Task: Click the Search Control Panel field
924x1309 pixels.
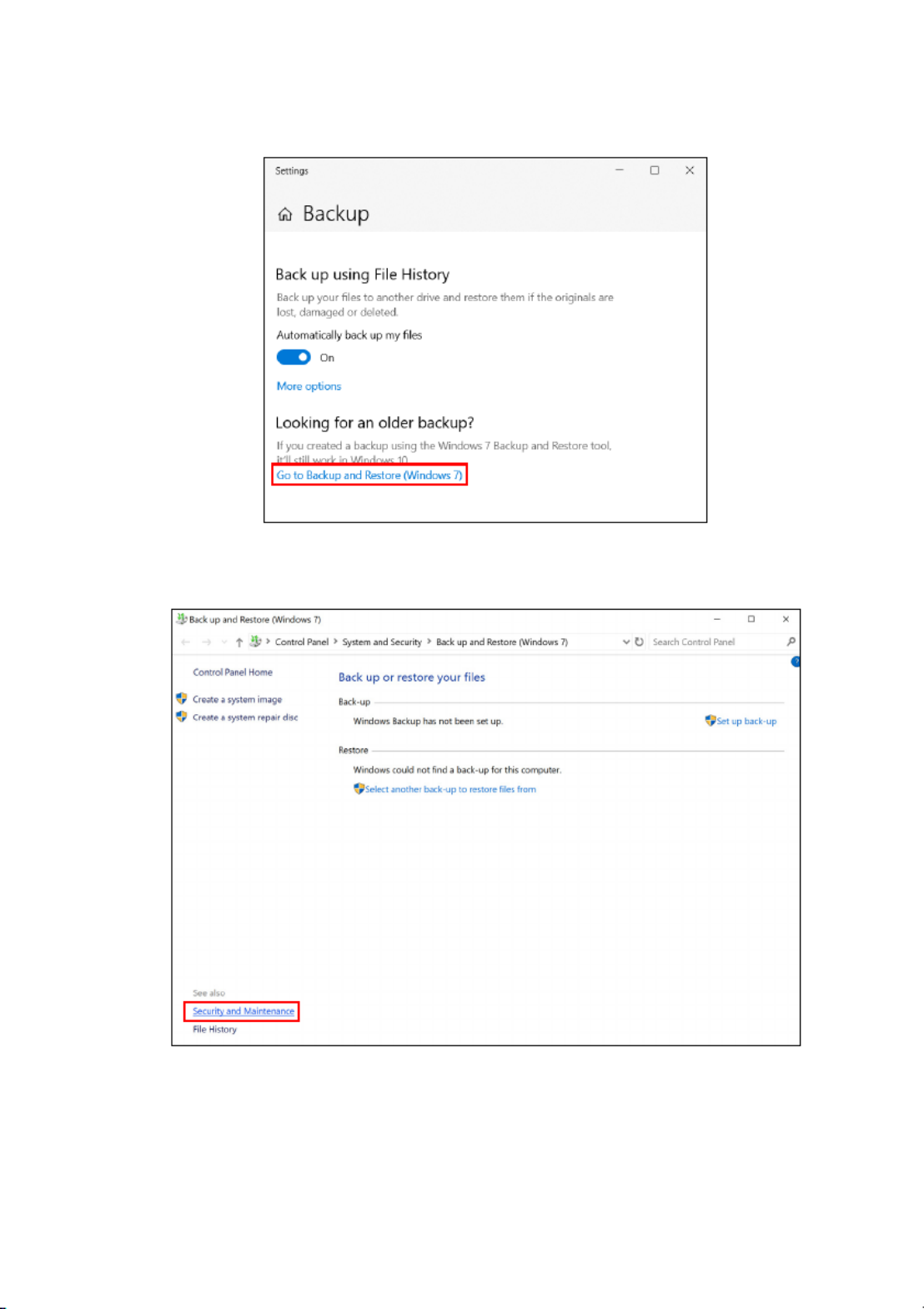Action: point(717,642)
